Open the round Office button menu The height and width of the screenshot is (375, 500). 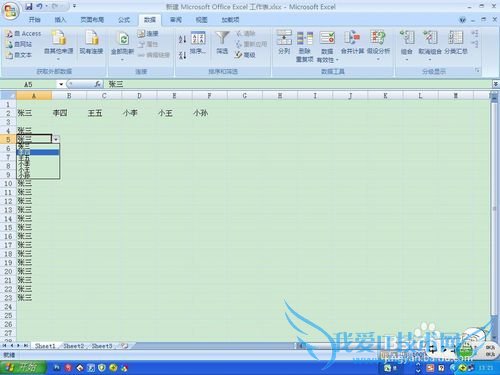[10, 11]
